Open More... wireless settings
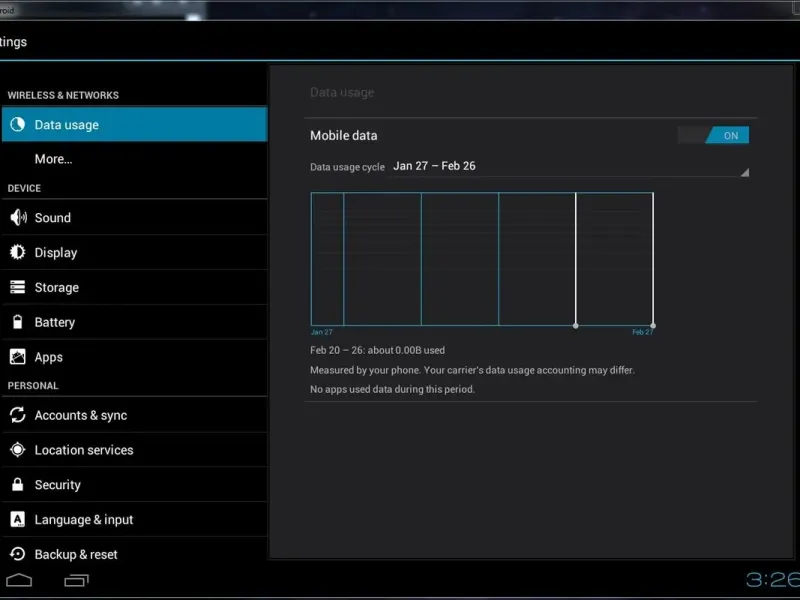800x600 pixels. click(x=54, y=159)
